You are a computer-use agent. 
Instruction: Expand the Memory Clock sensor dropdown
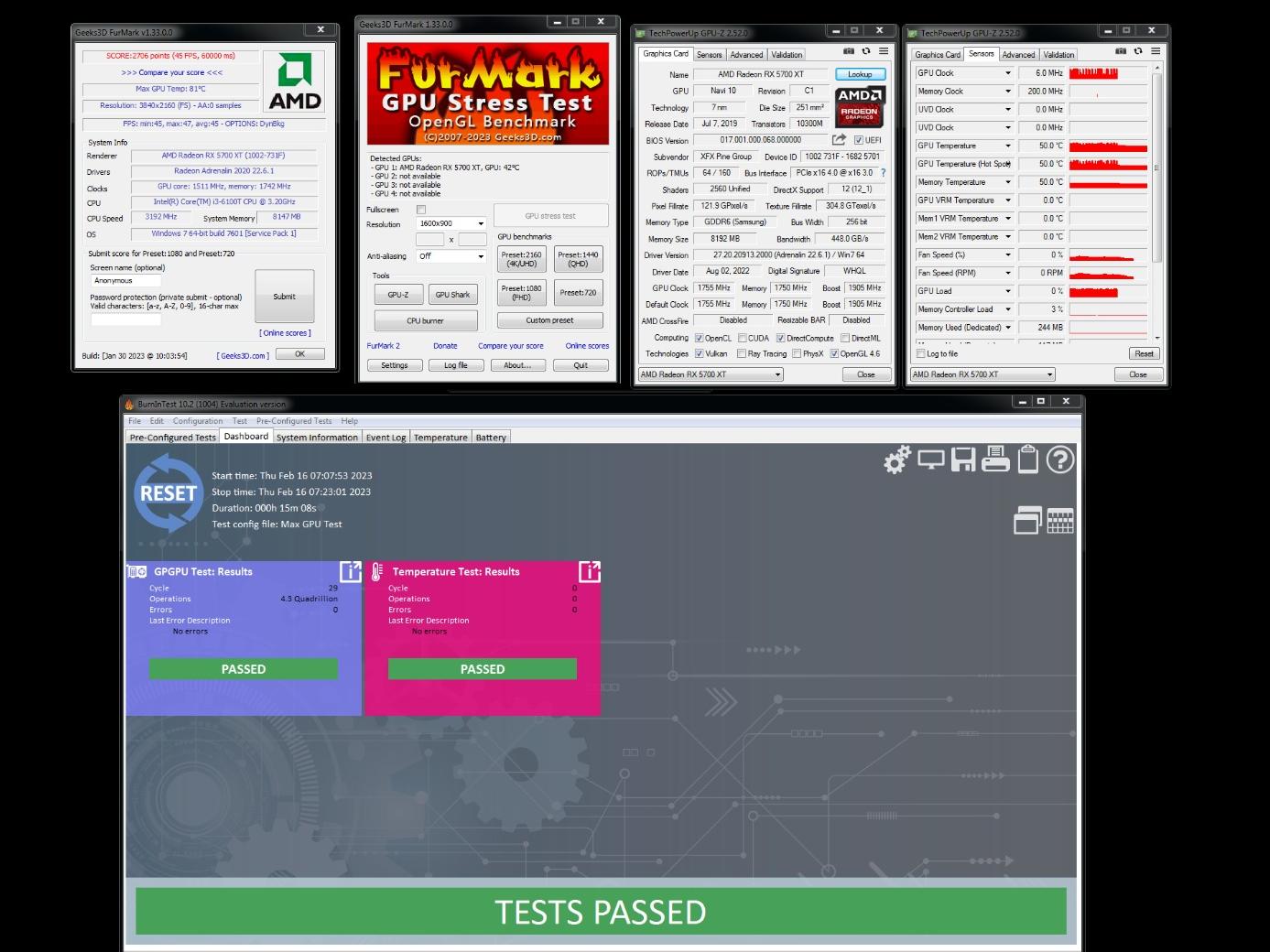click(1008, 92)
